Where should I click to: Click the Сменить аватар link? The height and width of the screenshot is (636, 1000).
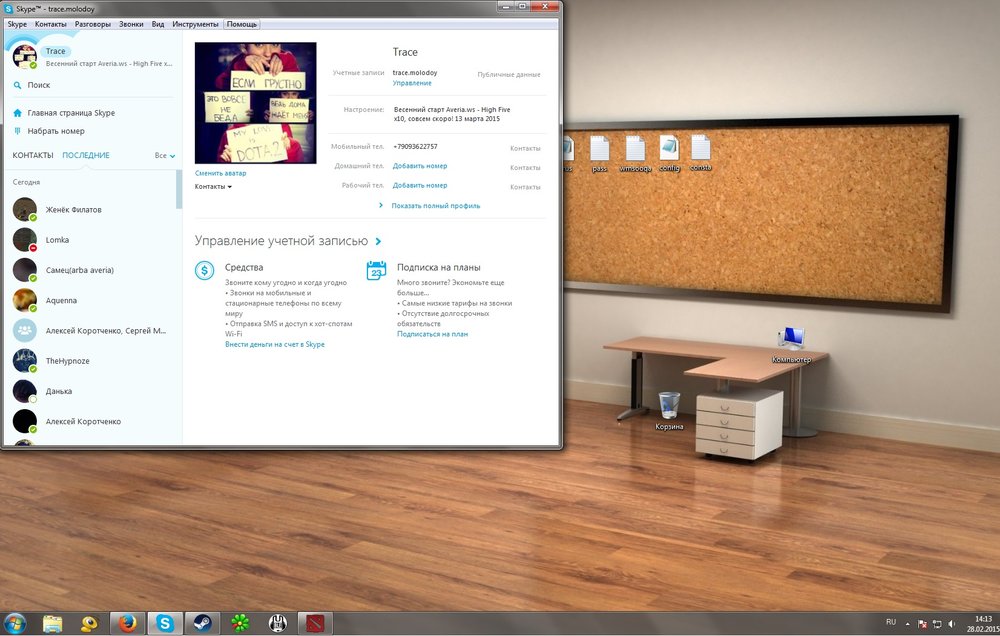(220, 174)
